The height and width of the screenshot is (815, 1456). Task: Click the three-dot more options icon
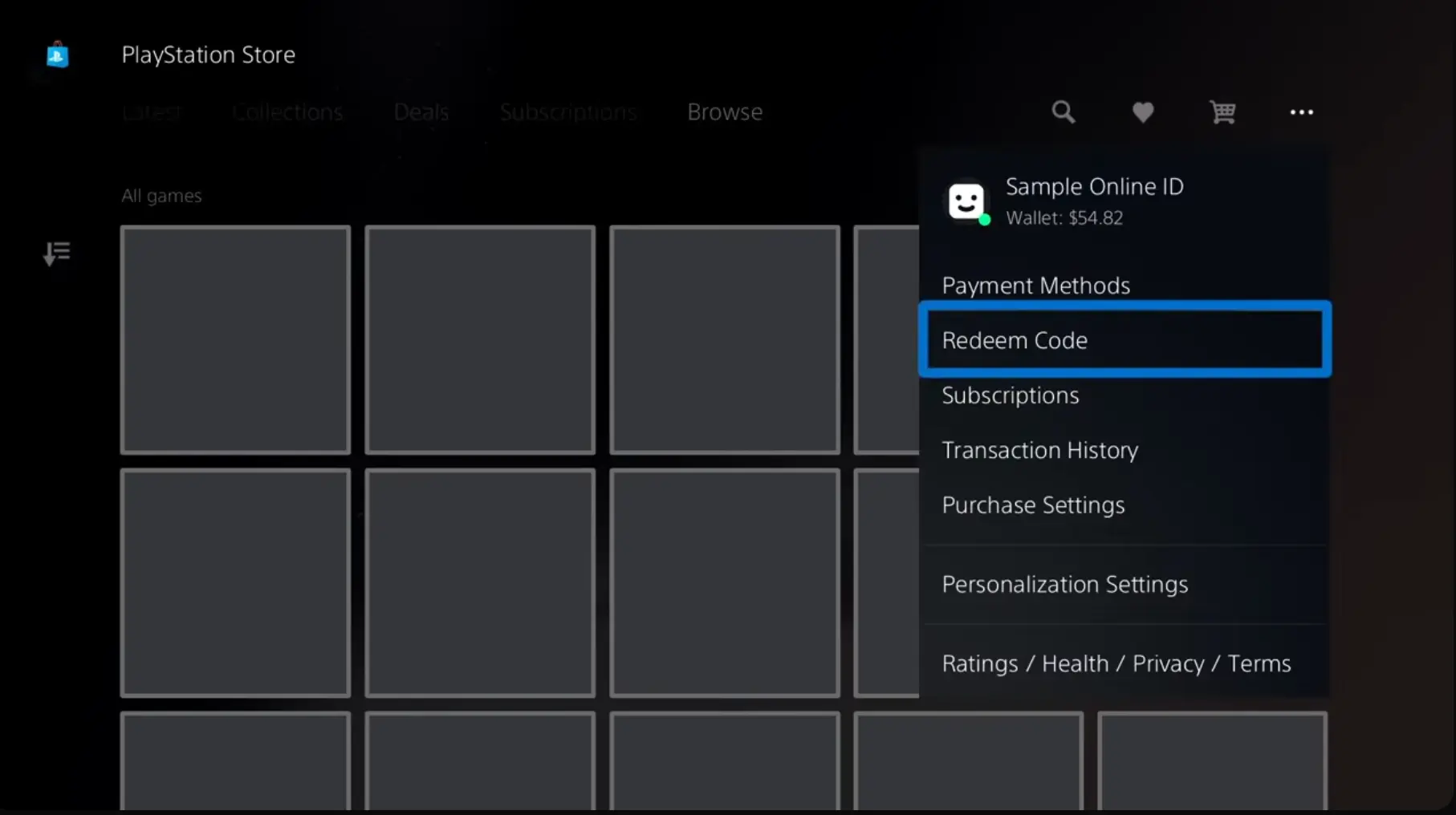1301,112
